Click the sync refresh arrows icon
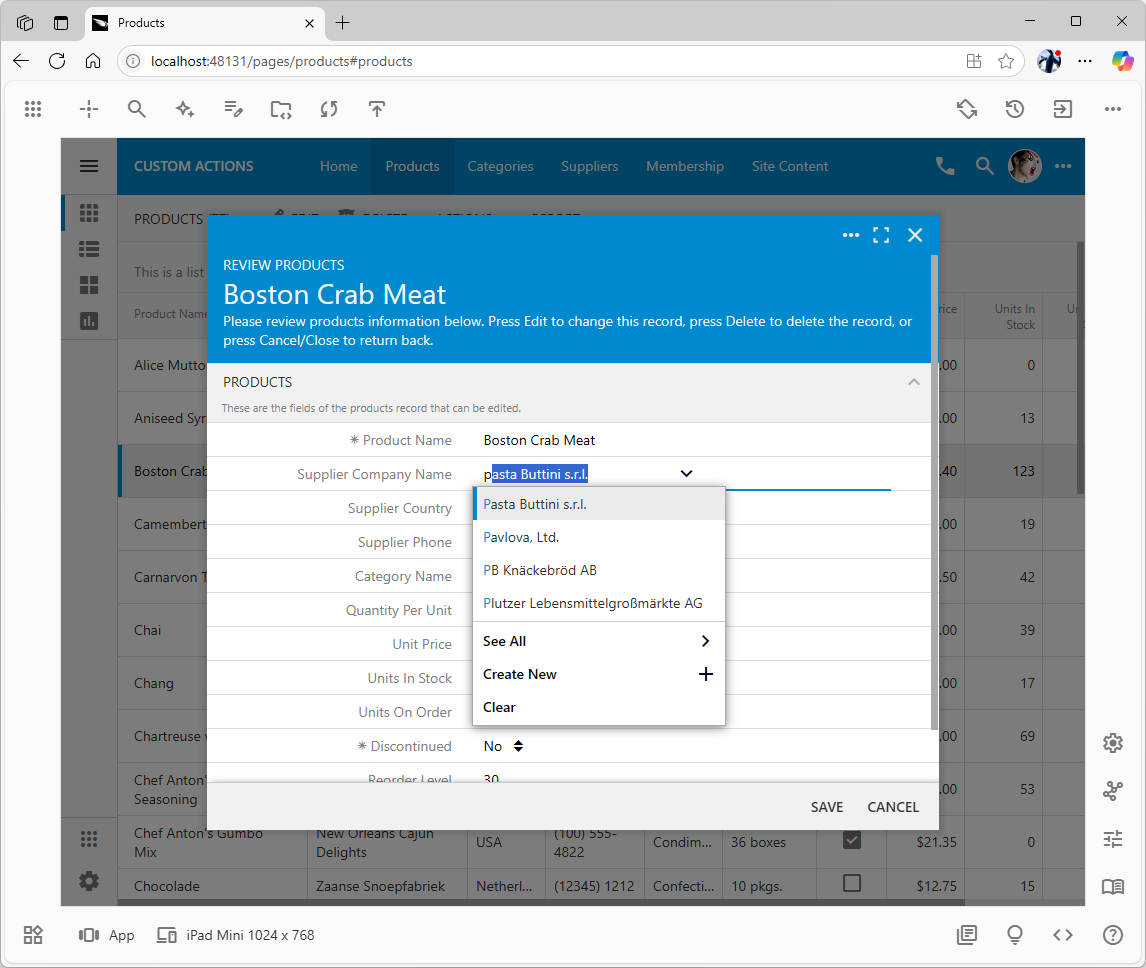Image resolution: width=1146 pixels, height=968 pixels. coord(329,109)
